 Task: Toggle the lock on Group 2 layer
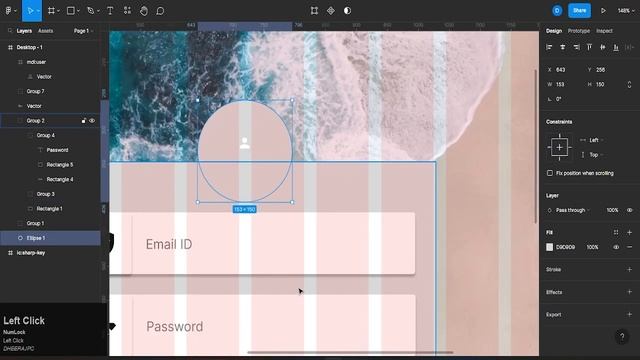[83, 121]
